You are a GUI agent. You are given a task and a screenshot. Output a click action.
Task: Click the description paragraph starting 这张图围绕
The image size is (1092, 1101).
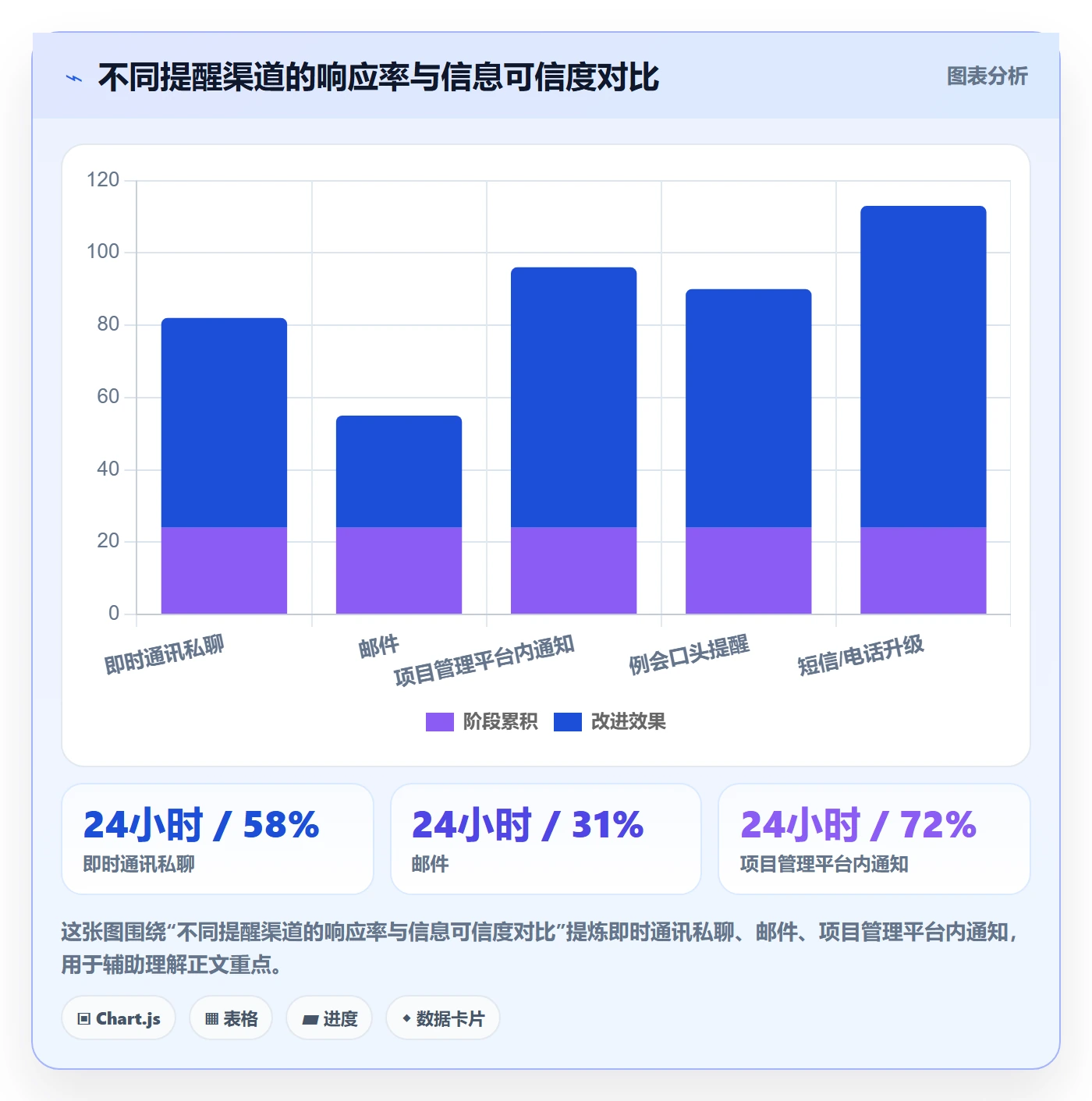[540, 948]
